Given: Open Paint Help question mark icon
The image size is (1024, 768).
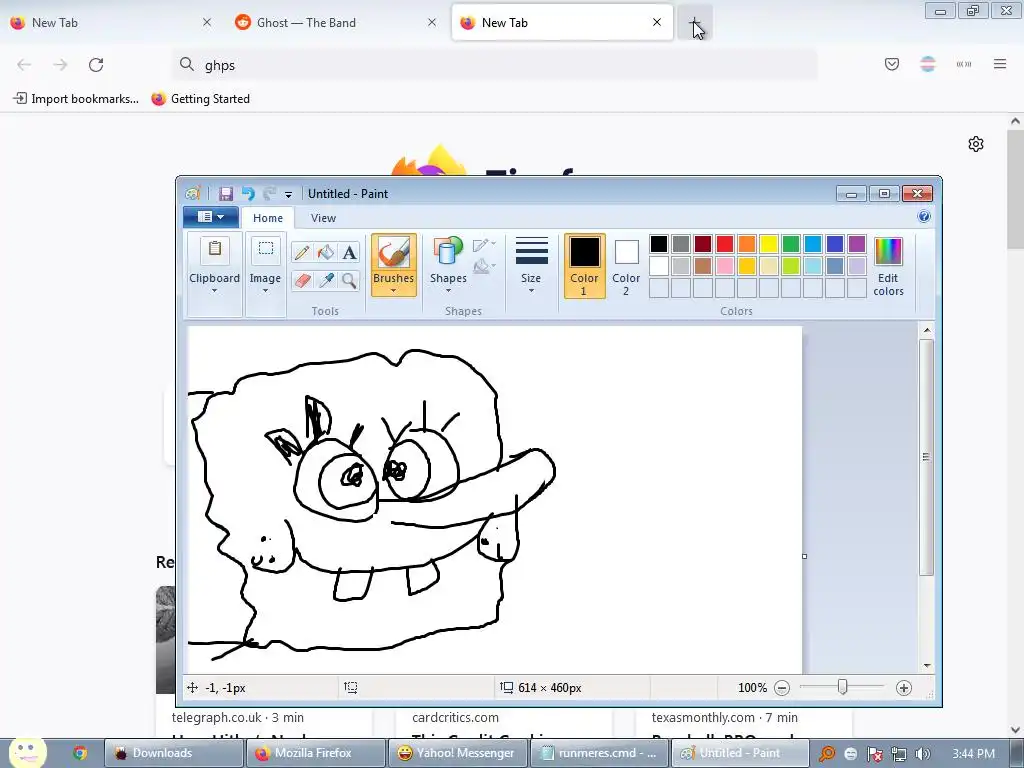Looking at the screenshot, I should tap(923, 217).
